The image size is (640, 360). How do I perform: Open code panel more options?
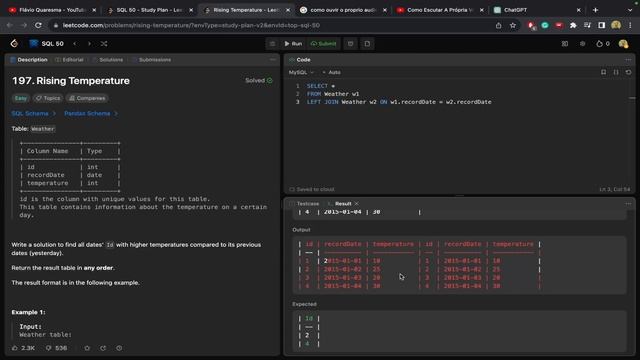pos(628,60)
